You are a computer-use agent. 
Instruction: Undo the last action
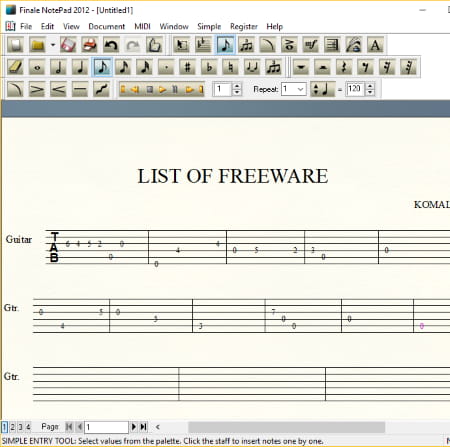click(111, 45)
